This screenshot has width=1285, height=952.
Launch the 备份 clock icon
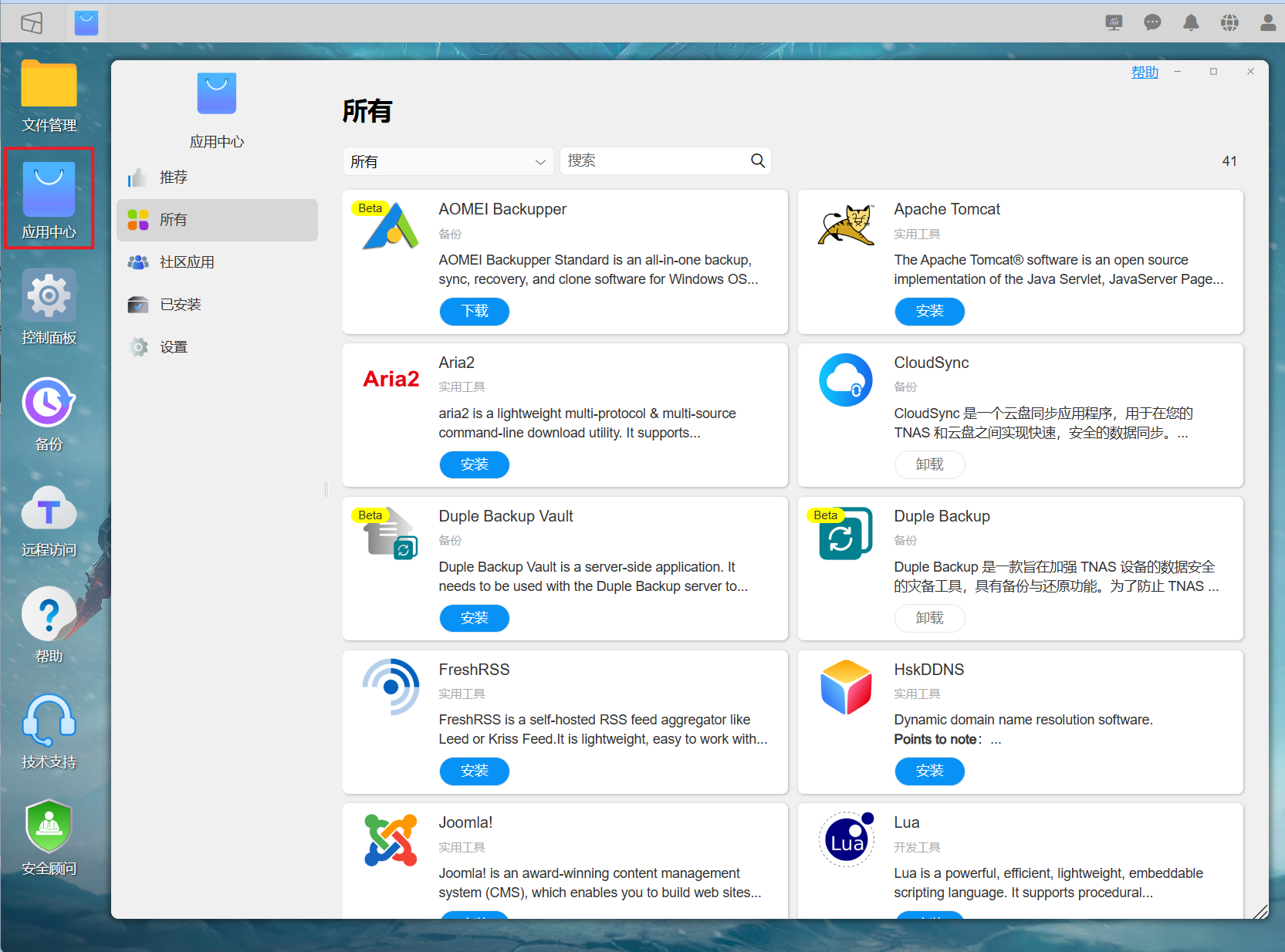pyautogui.click(x=49, y=402)
